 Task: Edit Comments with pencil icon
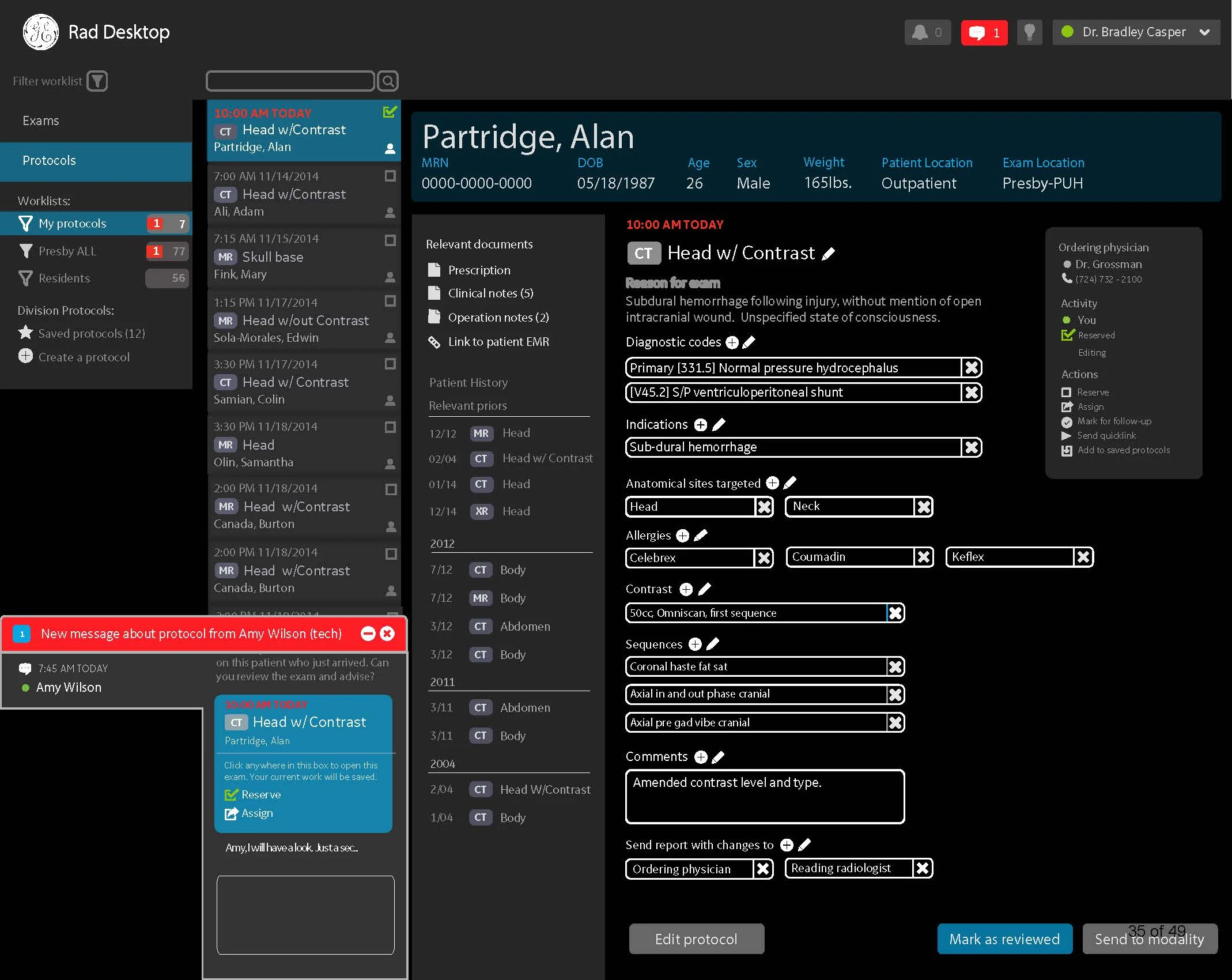coord(718,757)
